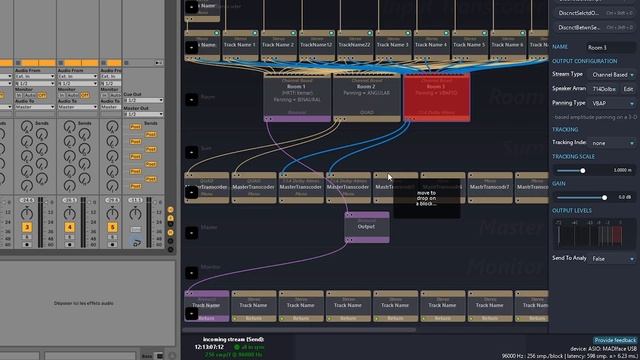This screenshot has height=360, width=640.
Task: Open the Tracking Index dropdown
Action: tap(611, 143)
